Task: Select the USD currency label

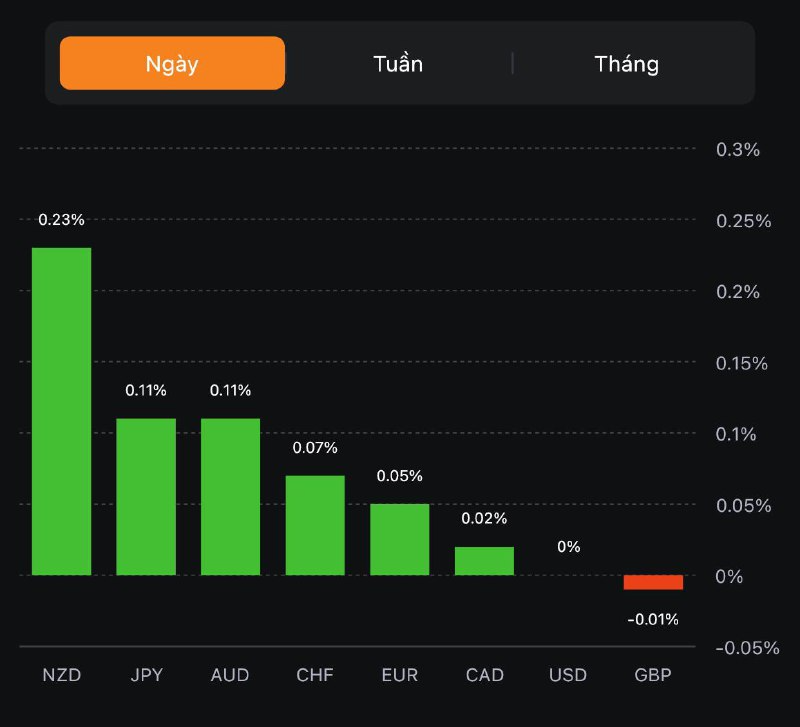Action: [568, 675]
